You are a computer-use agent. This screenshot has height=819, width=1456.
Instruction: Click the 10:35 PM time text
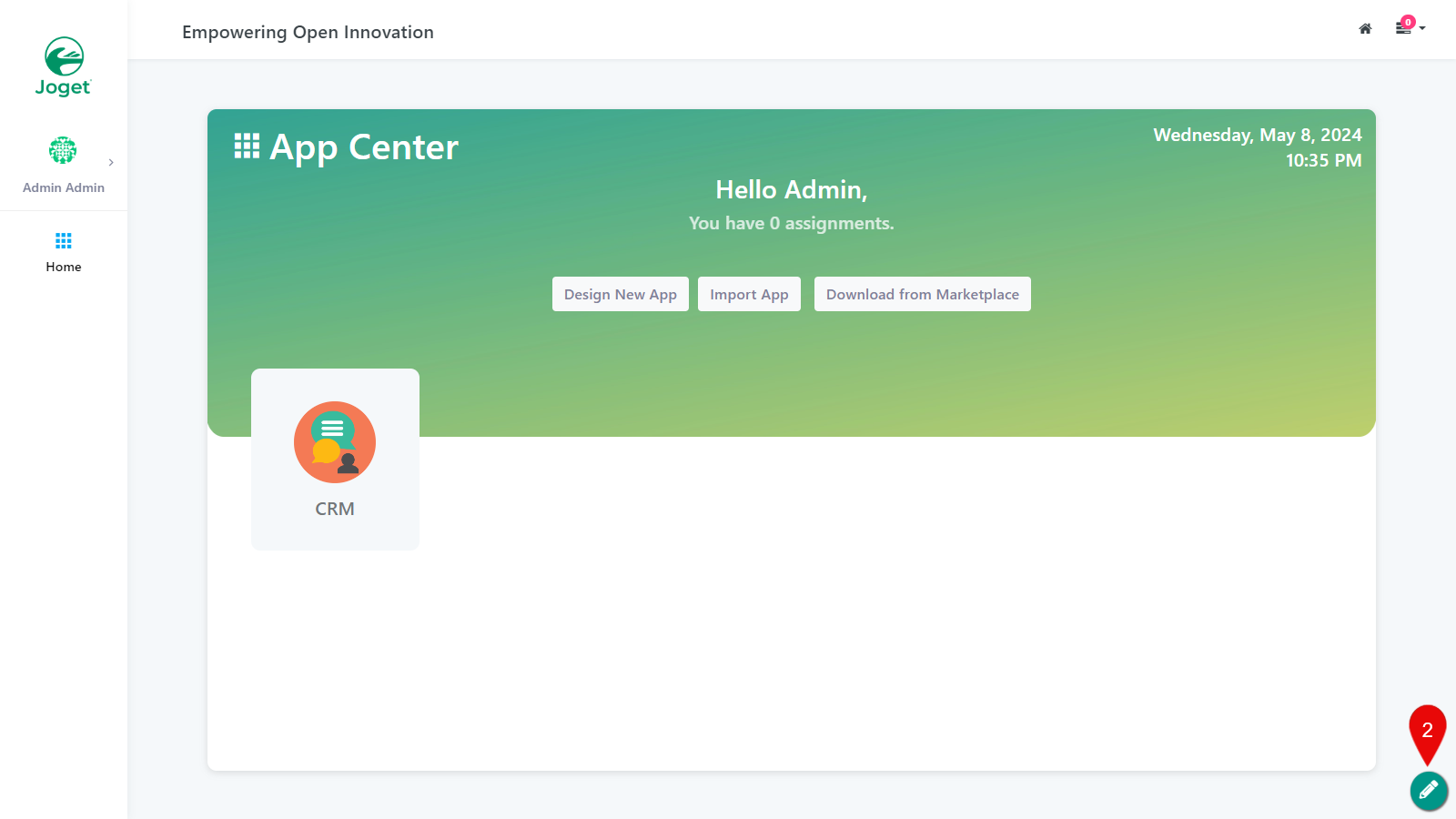click(1323, 160)
